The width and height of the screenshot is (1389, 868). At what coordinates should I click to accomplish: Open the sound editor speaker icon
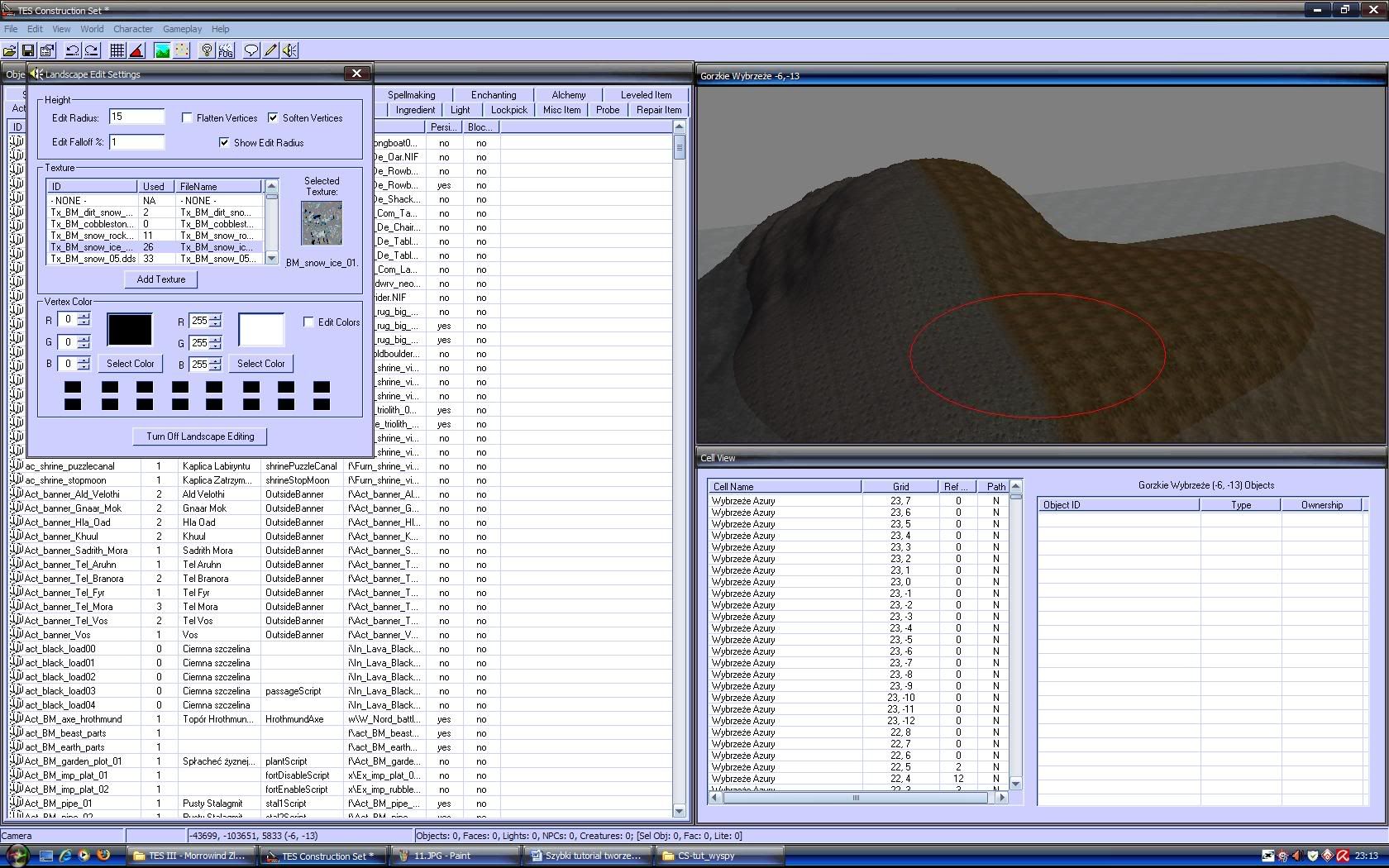click(289, 50)
